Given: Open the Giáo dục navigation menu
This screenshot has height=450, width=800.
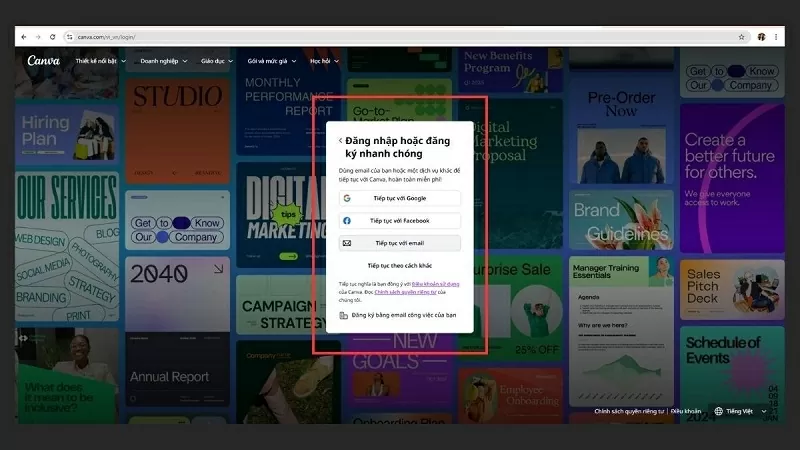Looking at the screenshot, I should tap(216, 61).
